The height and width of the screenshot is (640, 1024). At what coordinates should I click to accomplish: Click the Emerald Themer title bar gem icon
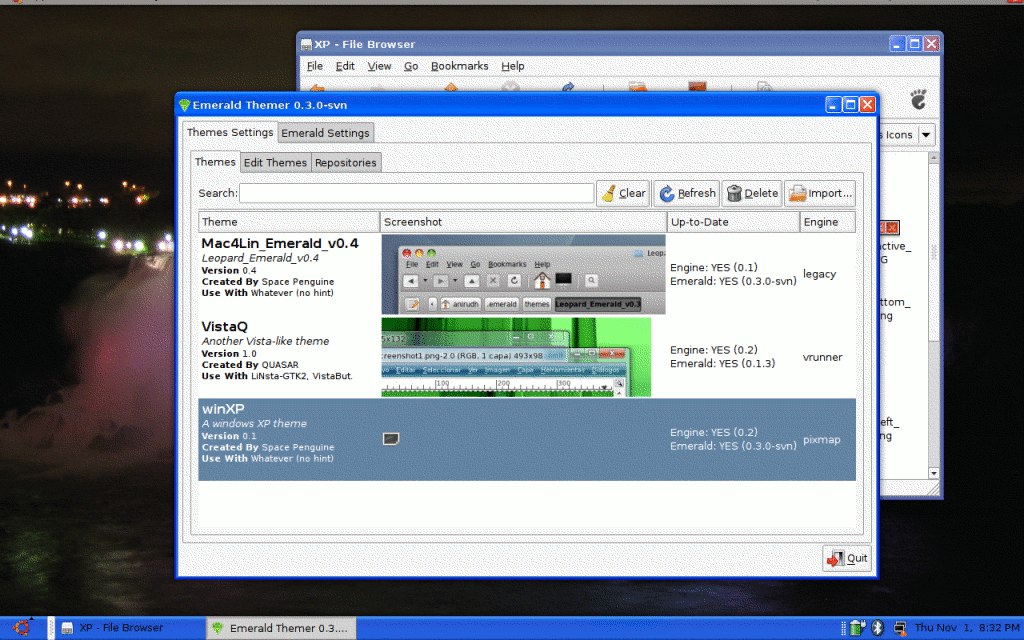click(184, 105)
